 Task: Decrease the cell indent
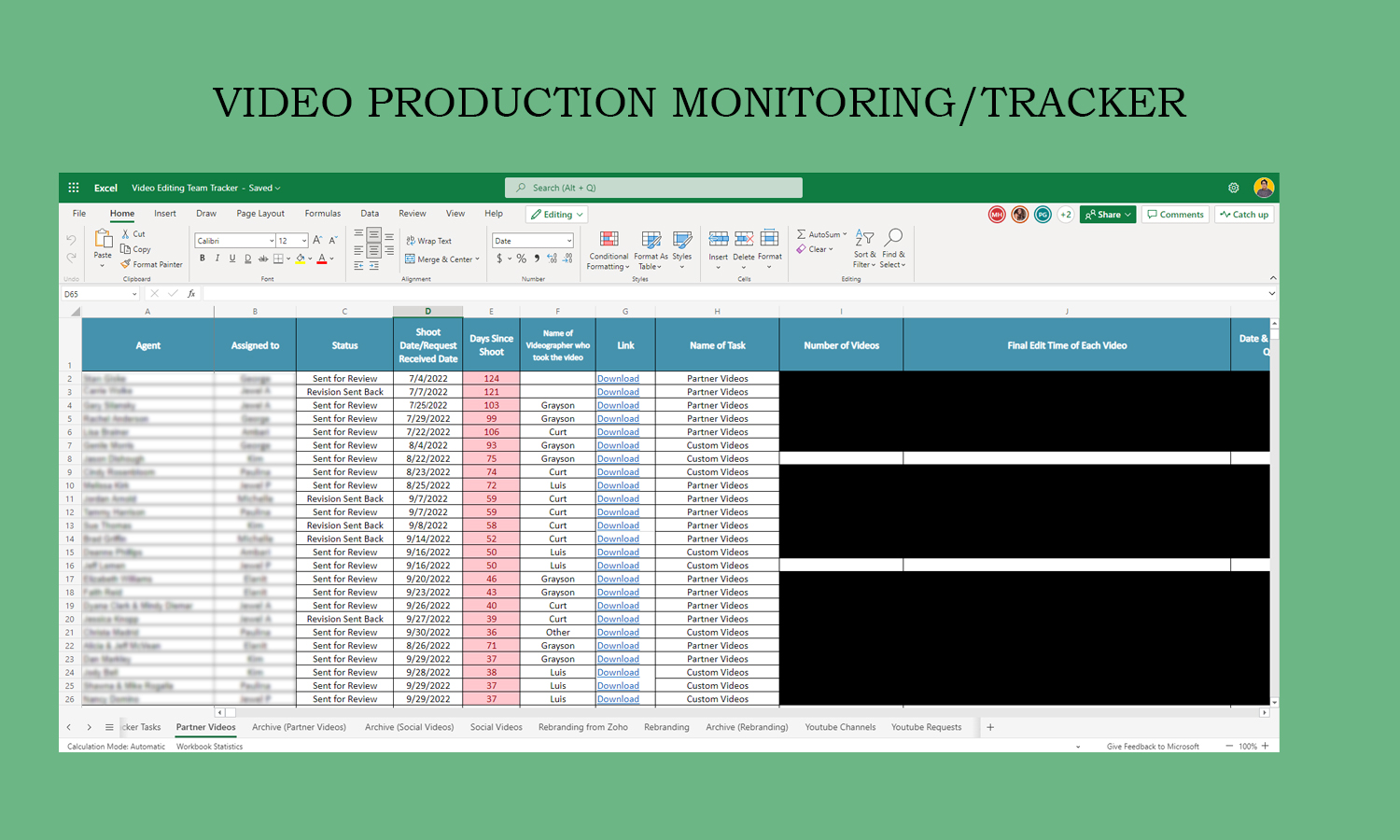(x=358, y=266)
